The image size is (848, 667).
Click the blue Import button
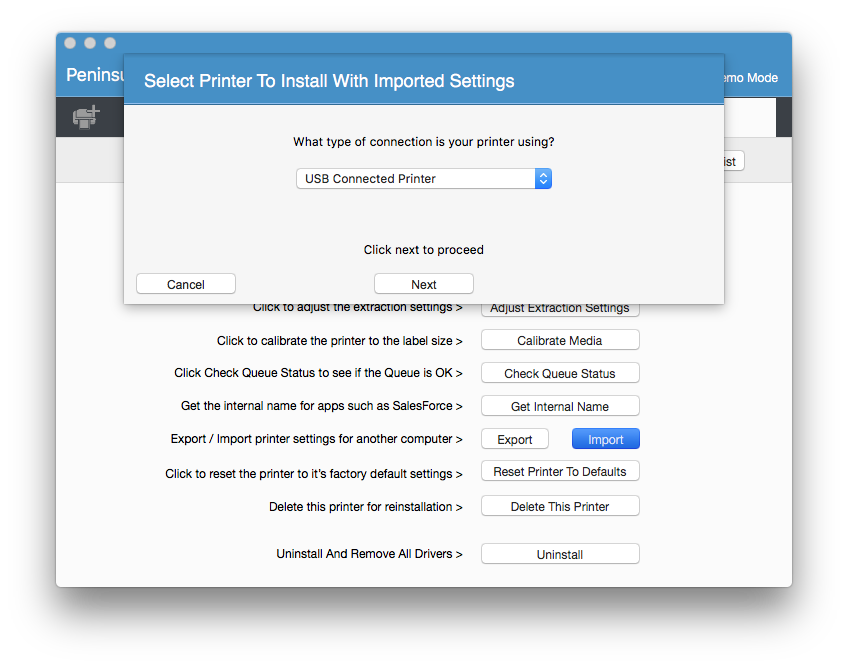tap(606, 439)
